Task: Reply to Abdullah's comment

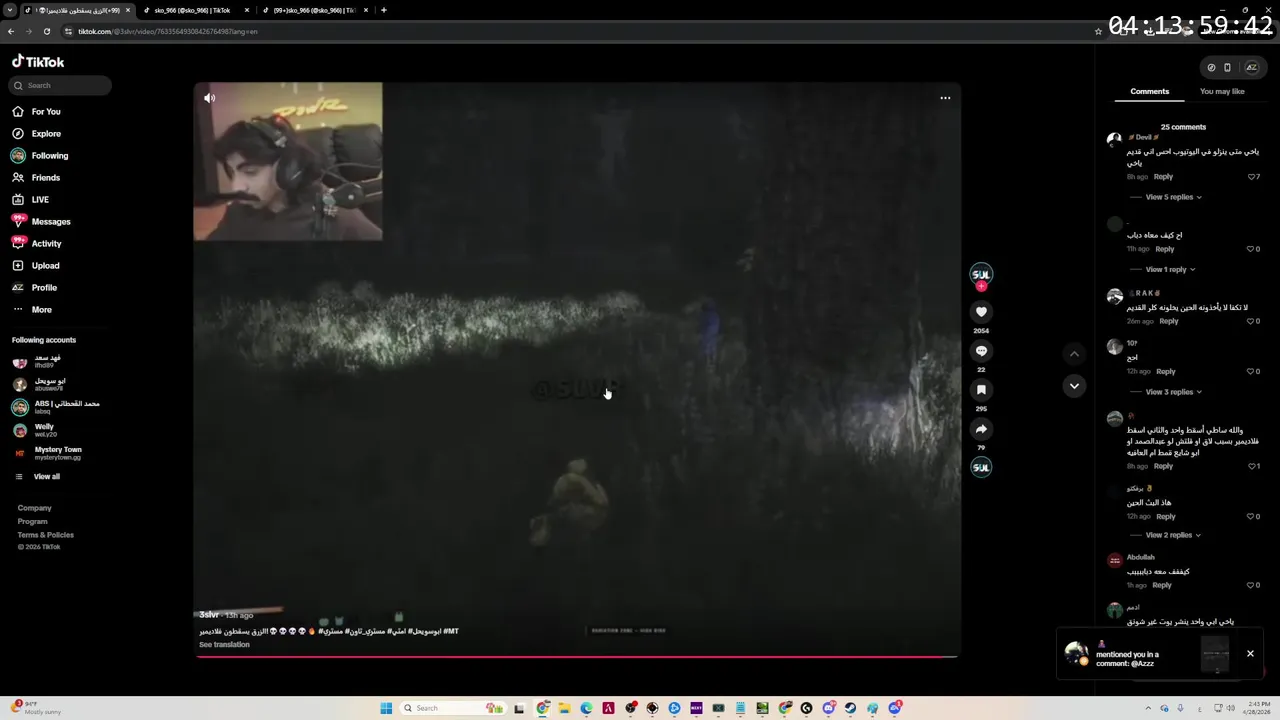Action: [1161, 585]
